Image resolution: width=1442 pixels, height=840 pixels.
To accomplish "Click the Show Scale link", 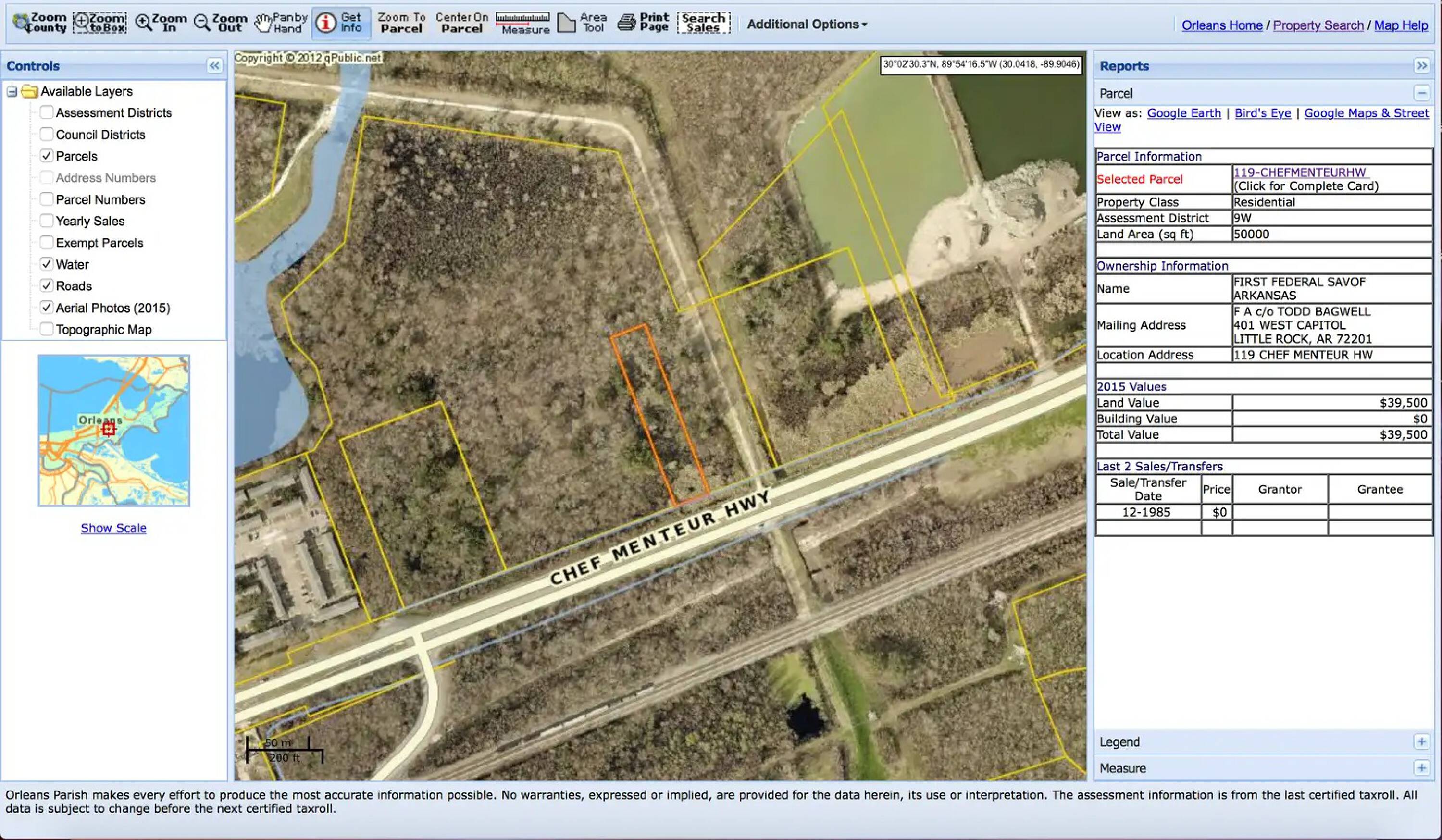I will [x=113, y=528].
